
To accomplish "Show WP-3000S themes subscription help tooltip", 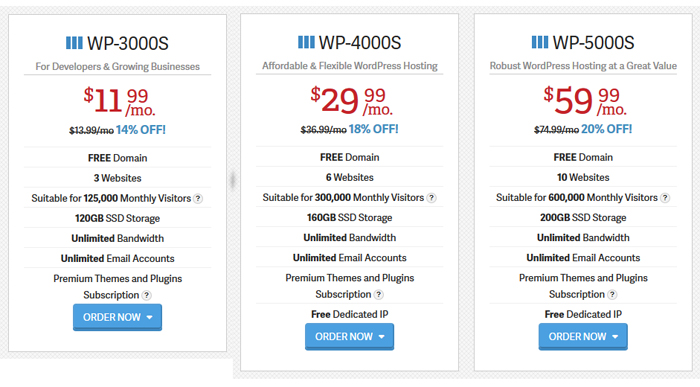I will 146,295.
